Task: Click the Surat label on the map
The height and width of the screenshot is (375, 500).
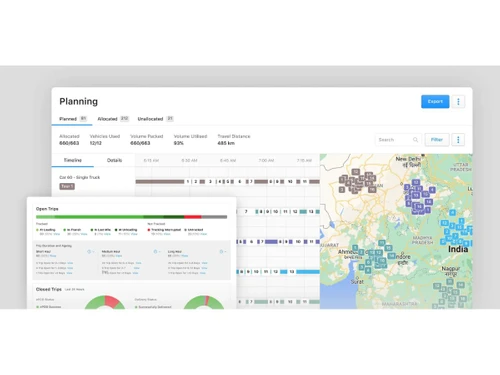Action: 357,282
